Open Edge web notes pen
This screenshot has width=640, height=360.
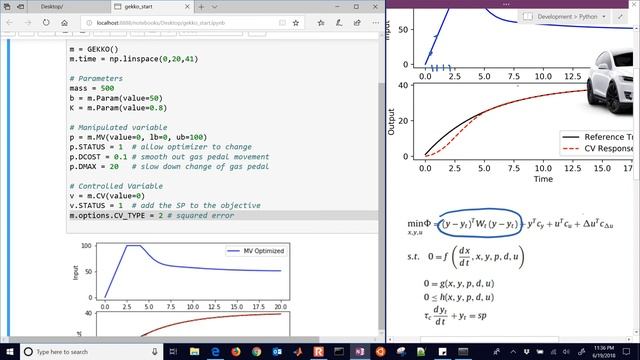click(339, 23)
